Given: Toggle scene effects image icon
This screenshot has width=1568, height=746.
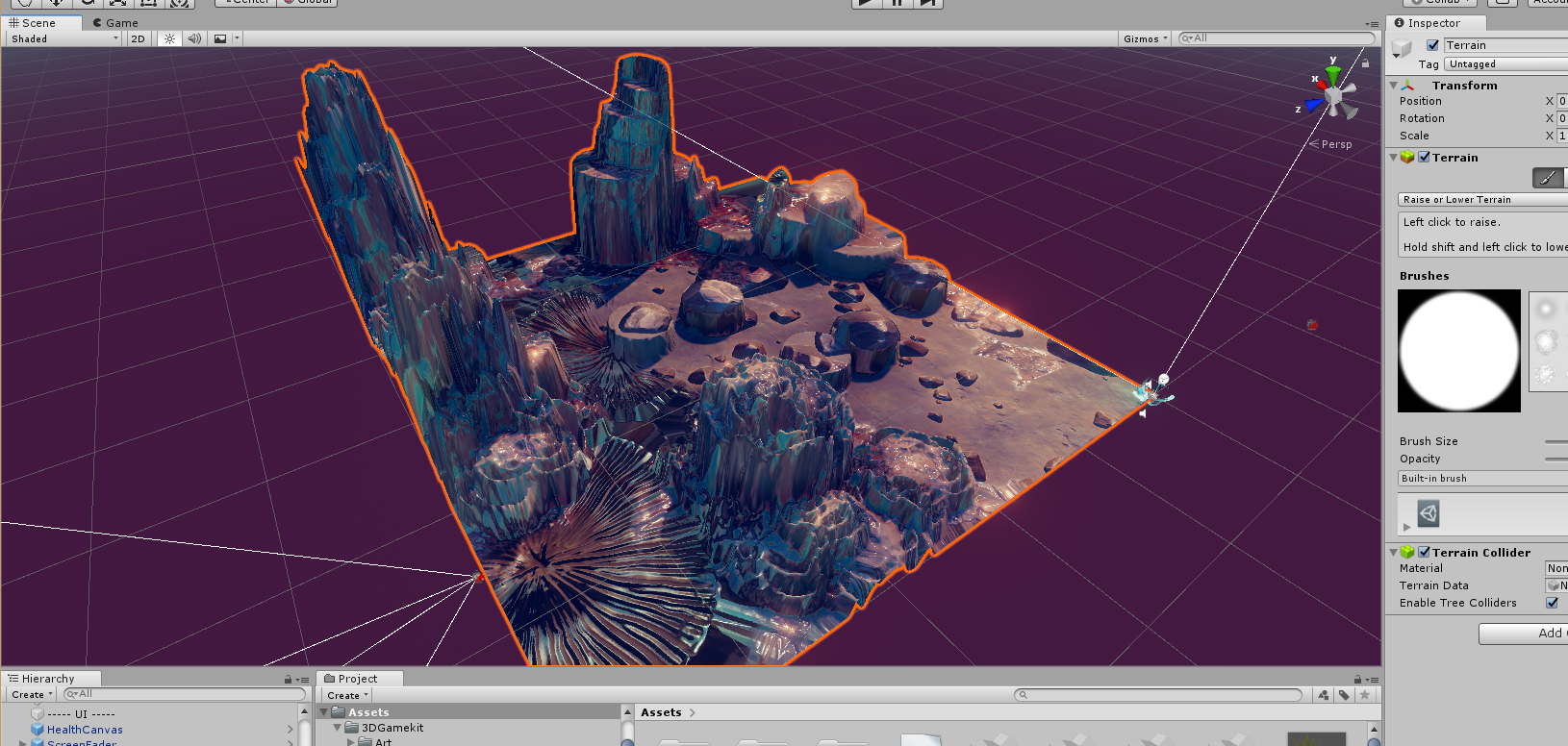Looking at the screenshot, I should click(220, 38).
